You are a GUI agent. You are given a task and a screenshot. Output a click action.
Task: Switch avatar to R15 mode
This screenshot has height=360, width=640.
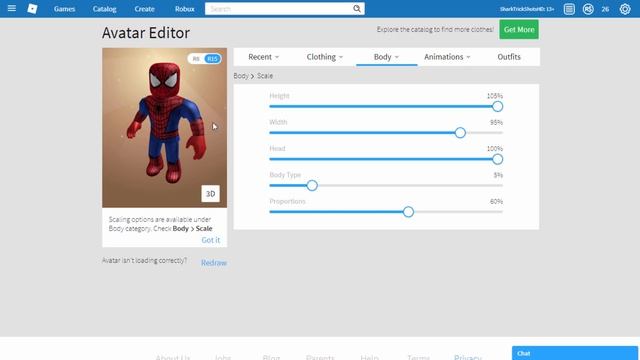pyautogui.click(x=212, y=59)
